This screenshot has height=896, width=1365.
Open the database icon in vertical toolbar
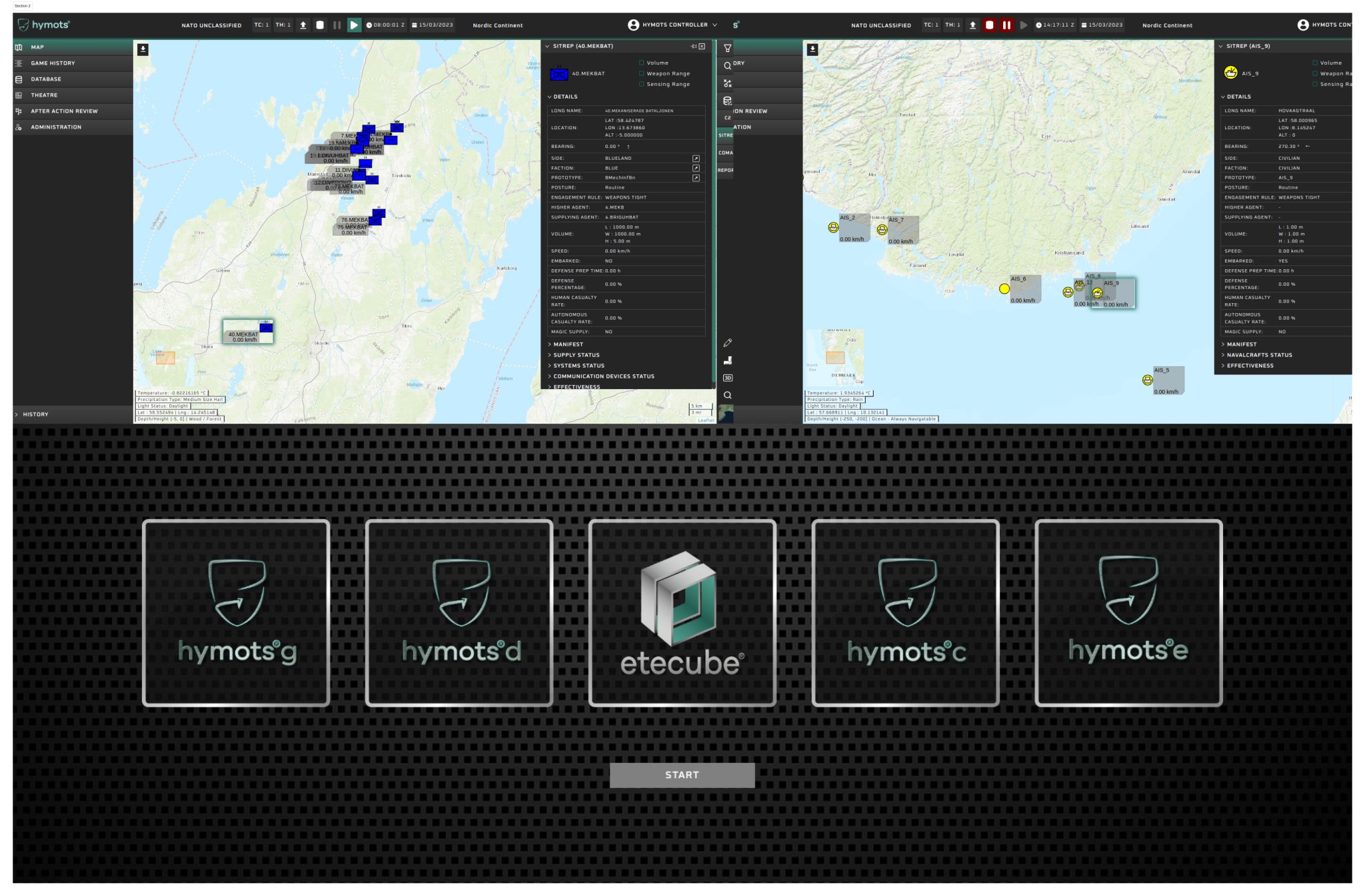pyautogui.click(x=727, y=101)
